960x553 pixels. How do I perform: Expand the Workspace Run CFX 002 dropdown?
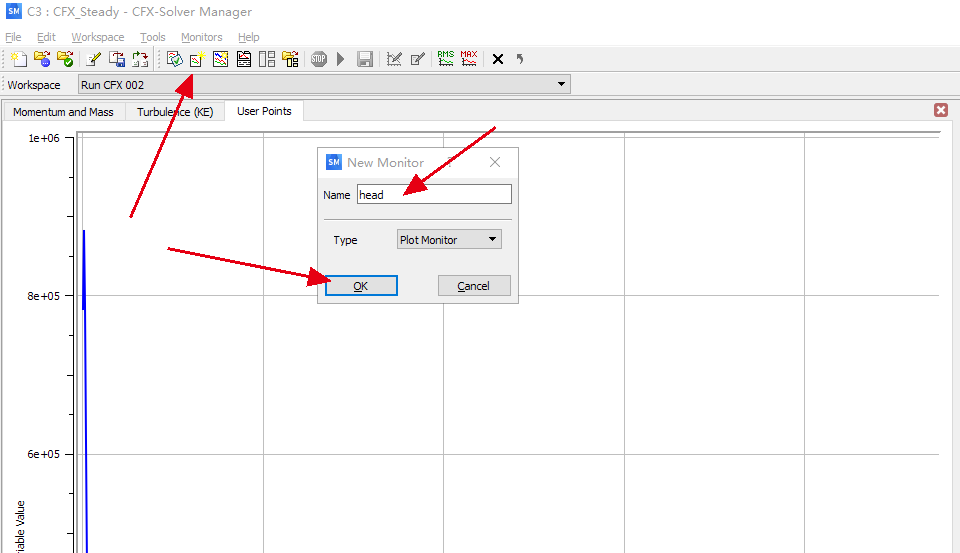click(561, 85)
